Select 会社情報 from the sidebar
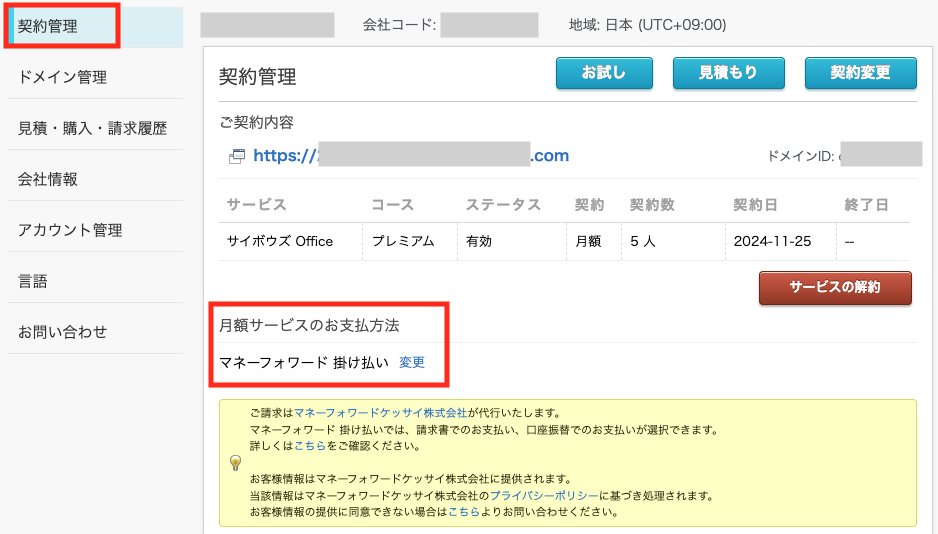The image size is (938, 534). coord(48,179)
